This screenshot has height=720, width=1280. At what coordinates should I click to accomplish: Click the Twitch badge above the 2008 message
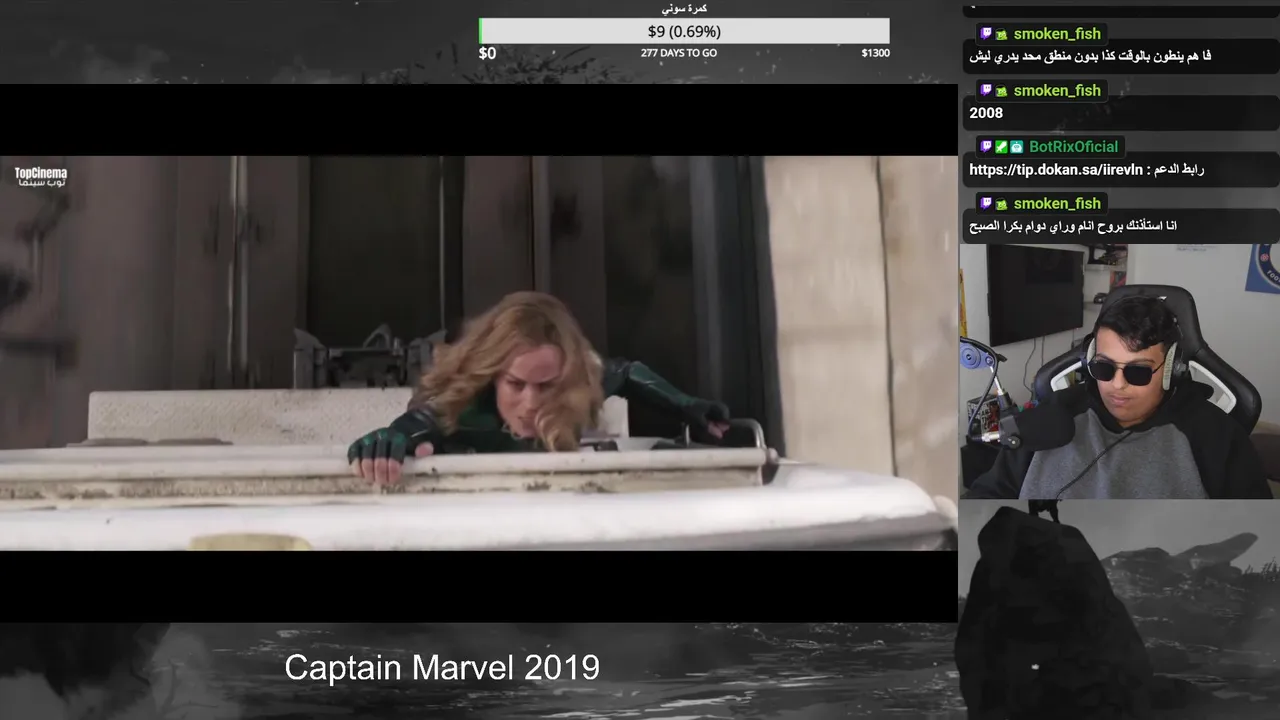(986, 91)
